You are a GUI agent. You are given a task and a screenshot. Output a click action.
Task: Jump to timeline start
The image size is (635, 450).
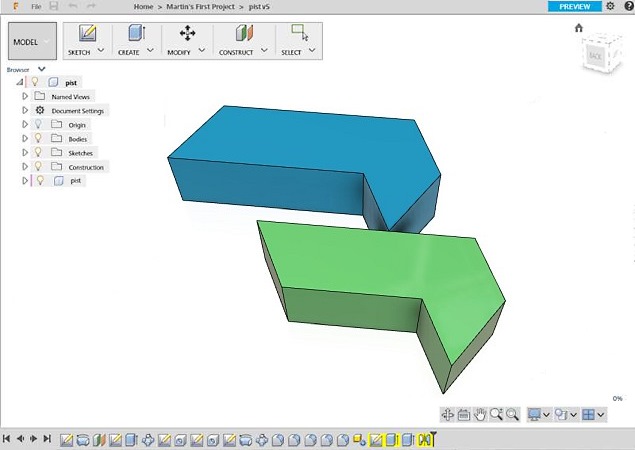pos(7,438)
